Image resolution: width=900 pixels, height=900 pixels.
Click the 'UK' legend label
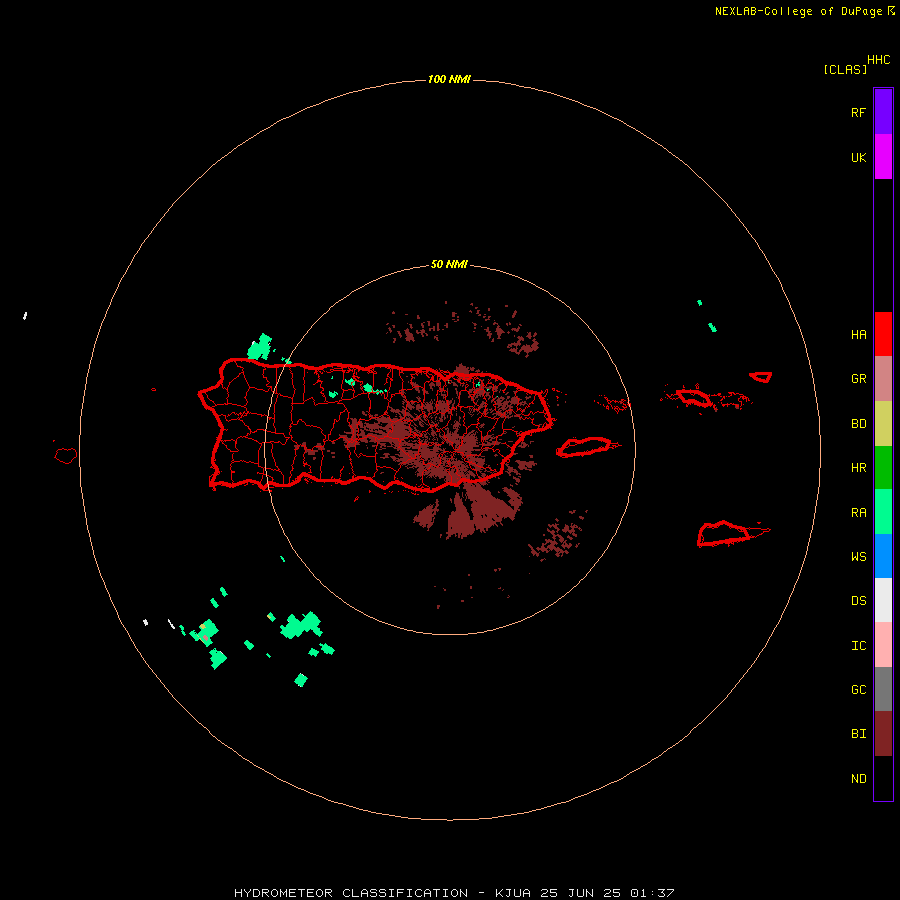pyautogui.click(x=859, y=158)
